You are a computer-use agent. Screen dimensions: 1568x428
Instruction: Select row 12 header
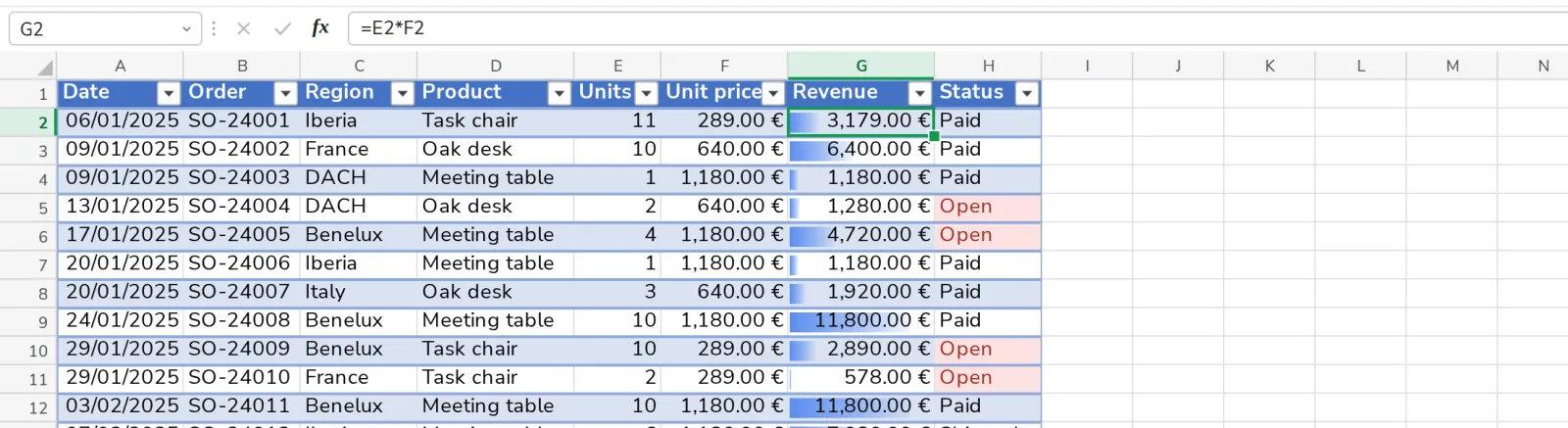tap(28, 407)
